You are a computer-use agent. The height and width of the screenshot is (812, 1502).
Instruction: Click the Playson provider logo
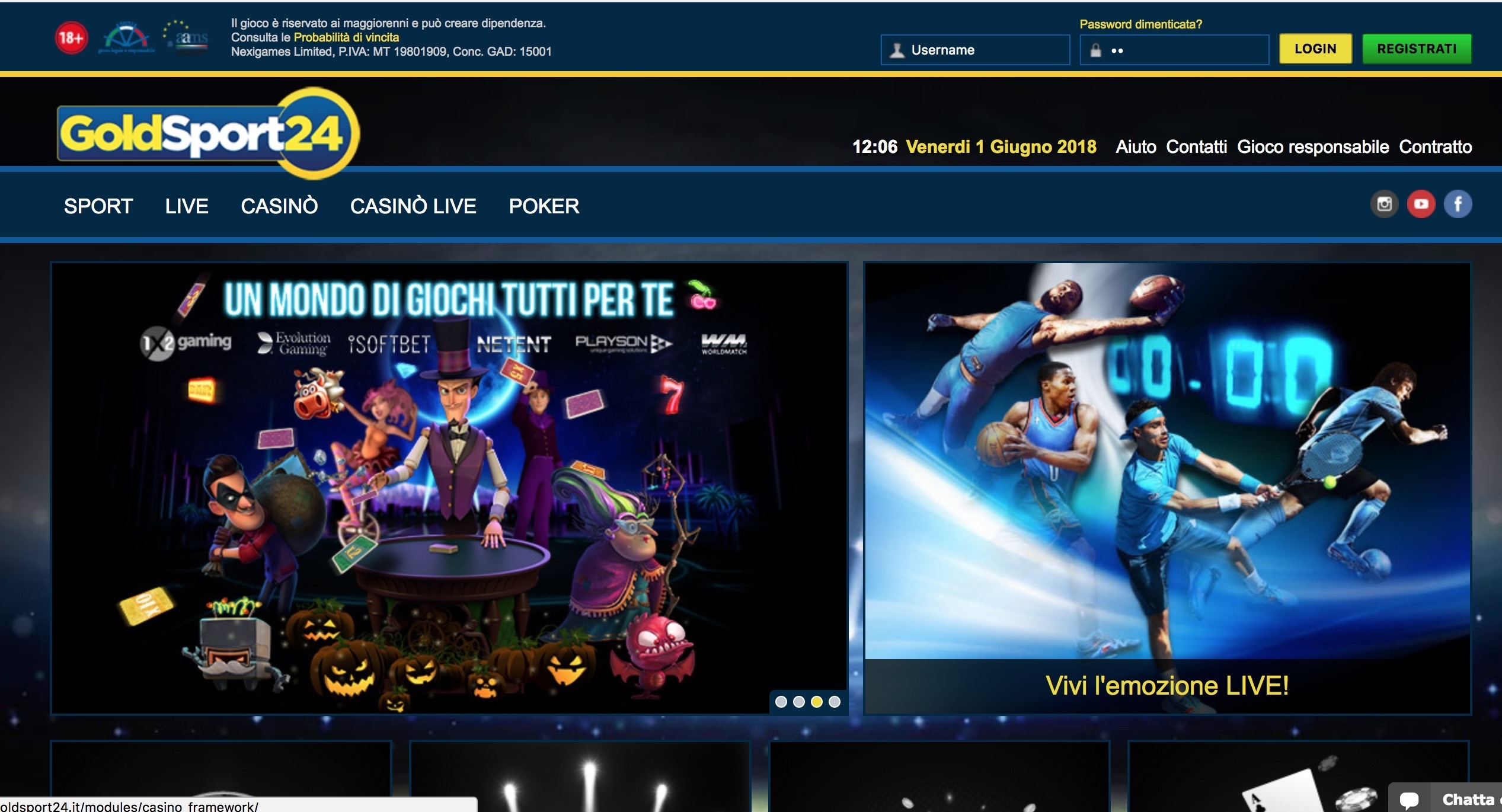pos(624,343)
